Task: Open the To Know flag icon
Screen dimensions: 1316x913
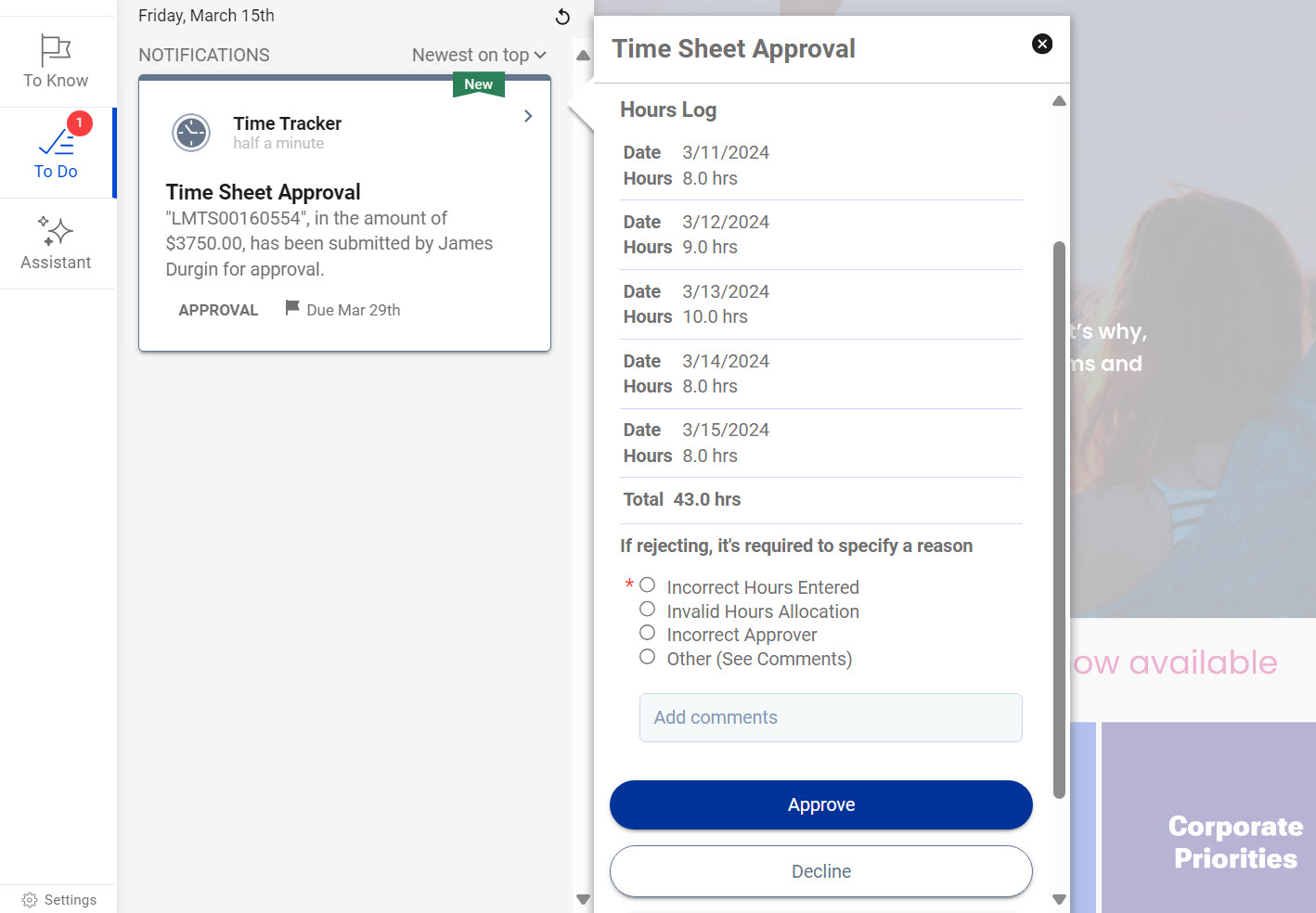Action: click(x=56, y=49)
